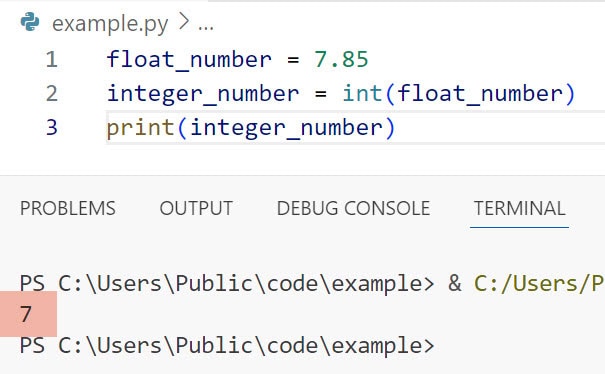Place cursor on the 7.85 value
Viewport: 605px width, 374px height.
(x=341, y=59)
